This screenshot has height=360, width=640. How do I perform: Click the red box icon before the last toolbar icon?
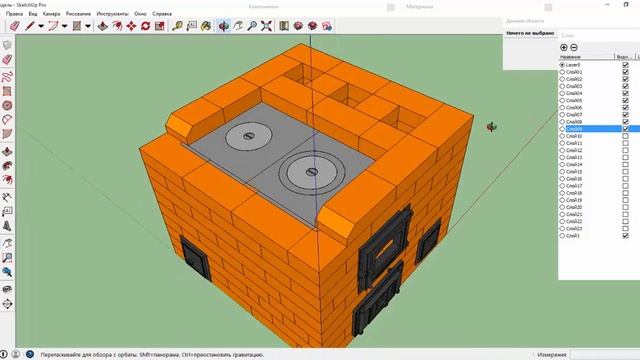coord(313,26)
